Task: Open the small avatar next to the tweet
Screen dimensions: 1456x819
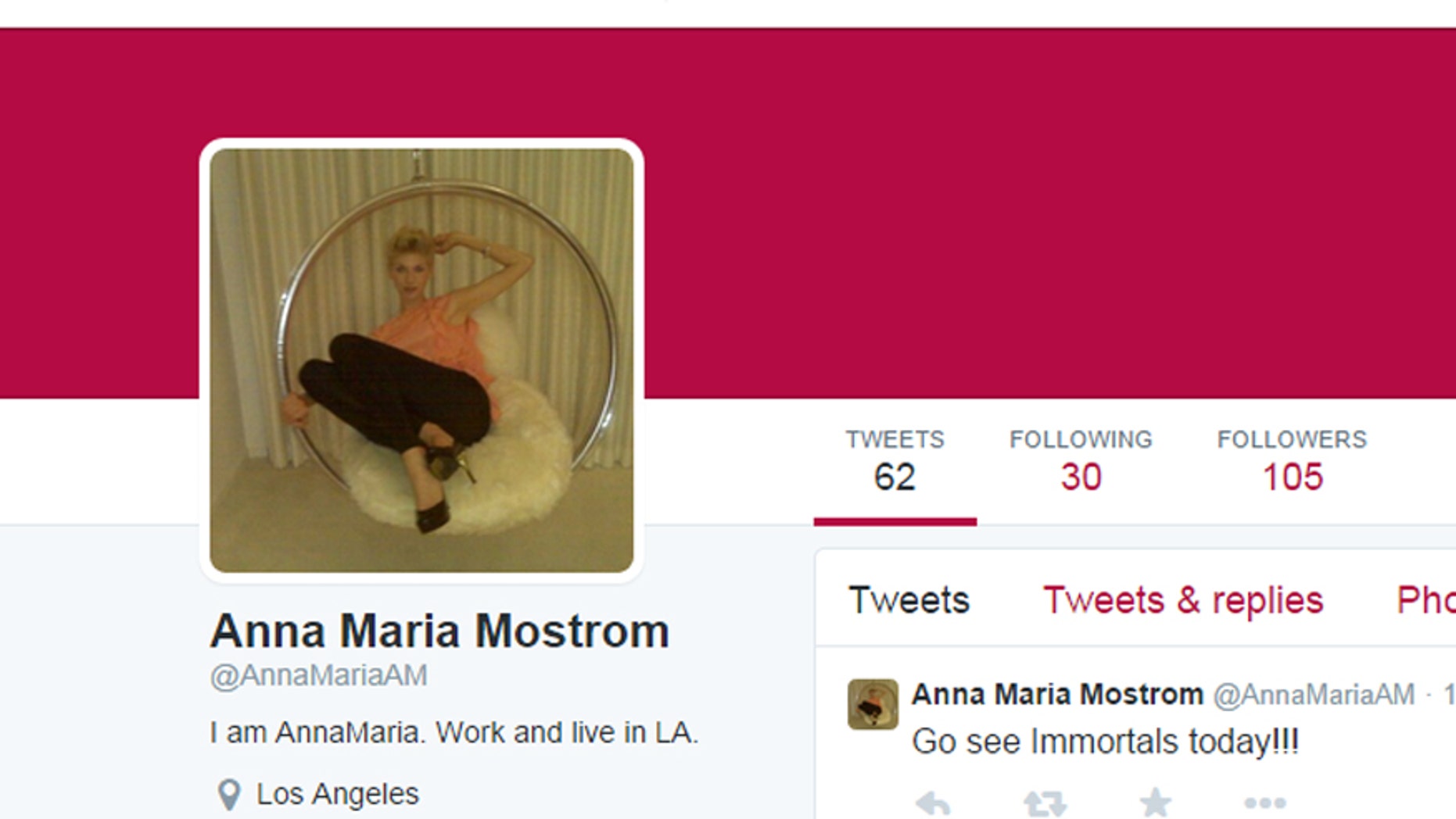Action: tap(873, 704)
